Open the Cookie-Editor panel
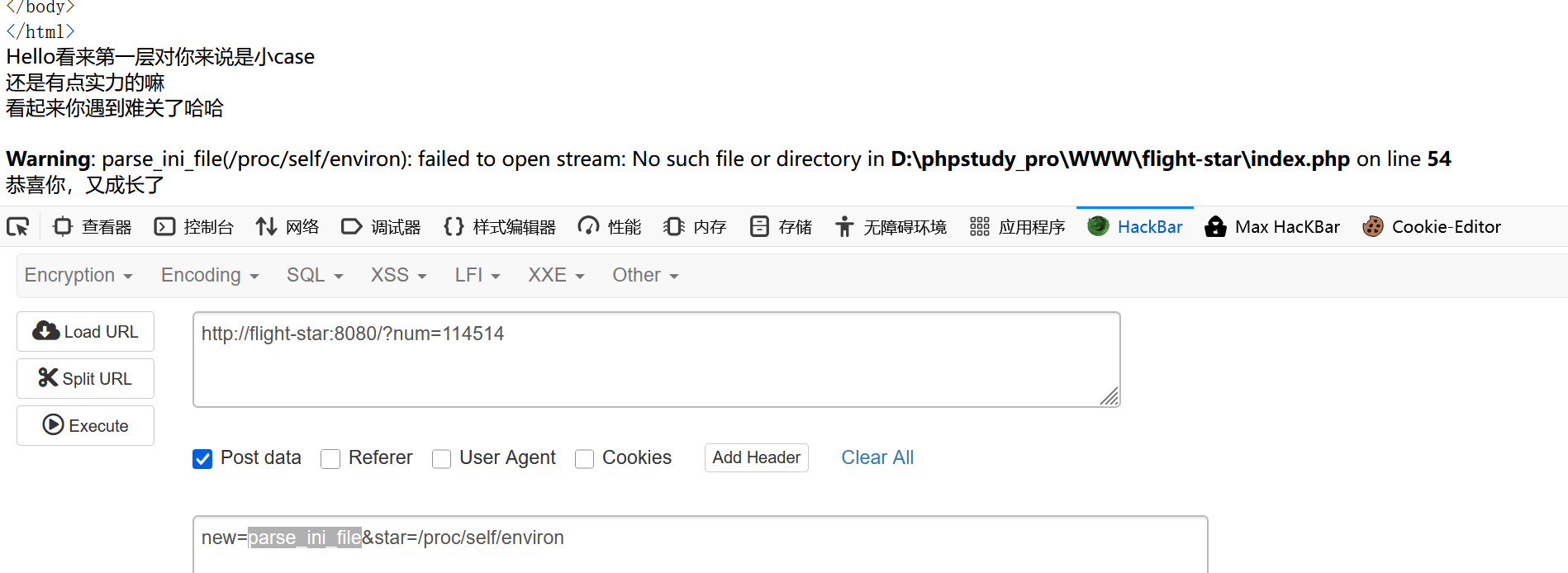The width and height of the screenshot is (1568, 573). tap(1432, 227)
